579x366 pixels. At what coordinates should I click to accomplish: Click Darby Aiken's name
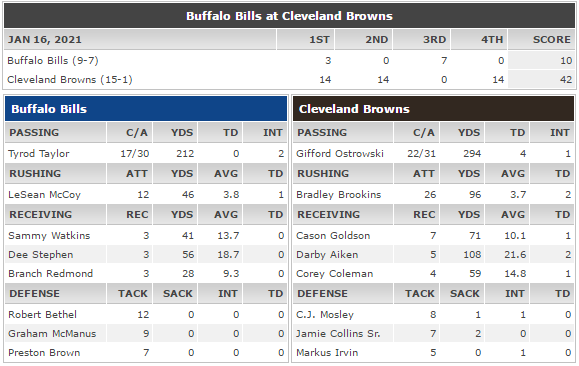click(327, 255)
